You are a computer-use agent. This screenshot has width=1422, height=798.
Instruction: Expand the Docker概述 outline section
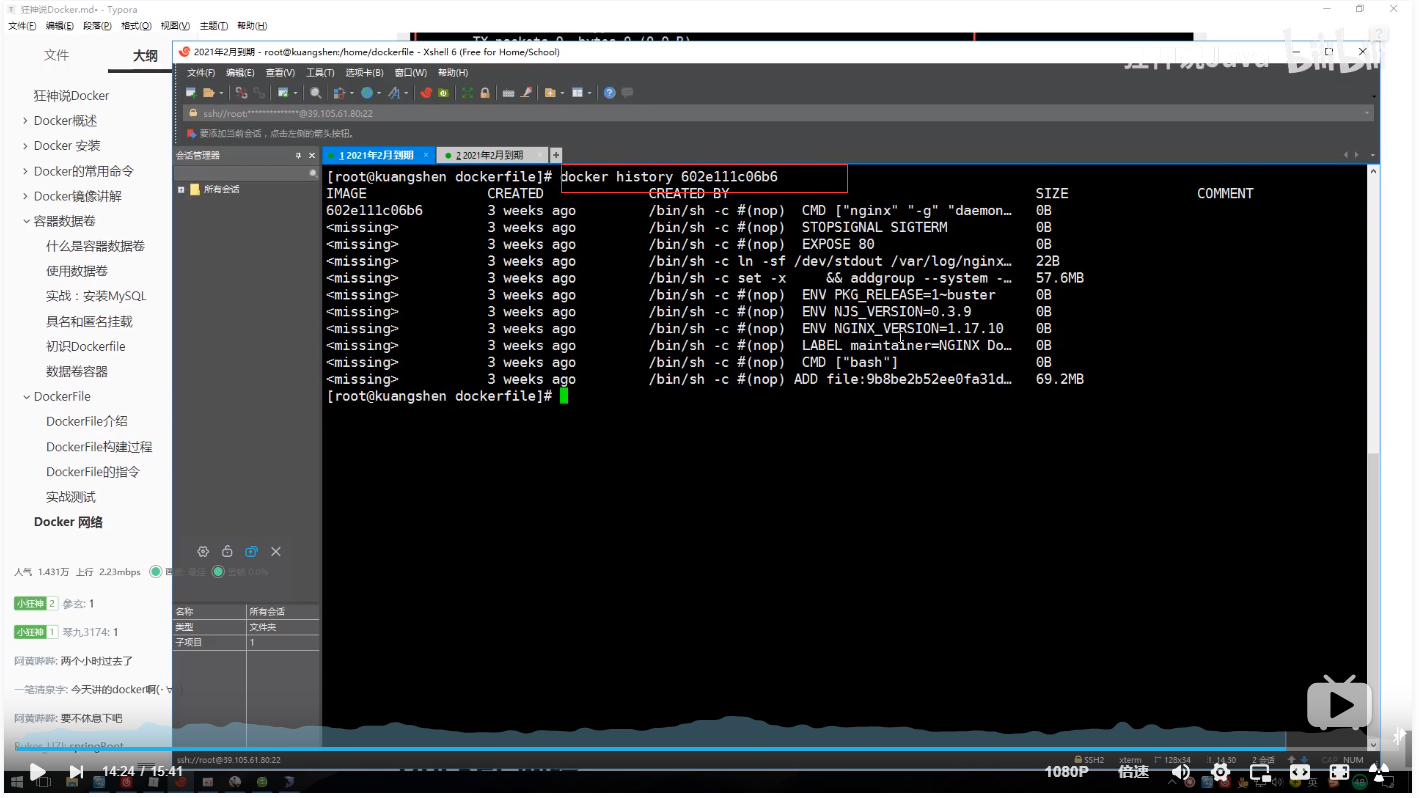(x=25, y=121)
